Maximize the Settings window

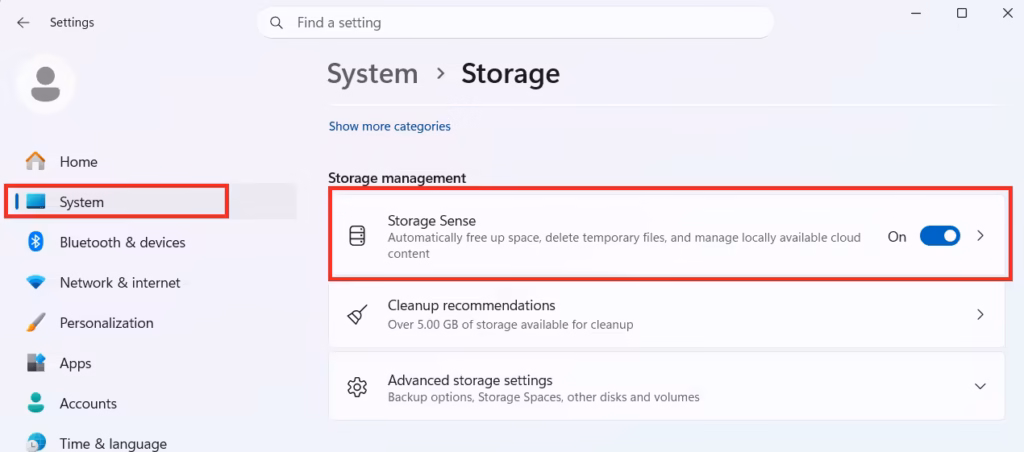[962, 12]
